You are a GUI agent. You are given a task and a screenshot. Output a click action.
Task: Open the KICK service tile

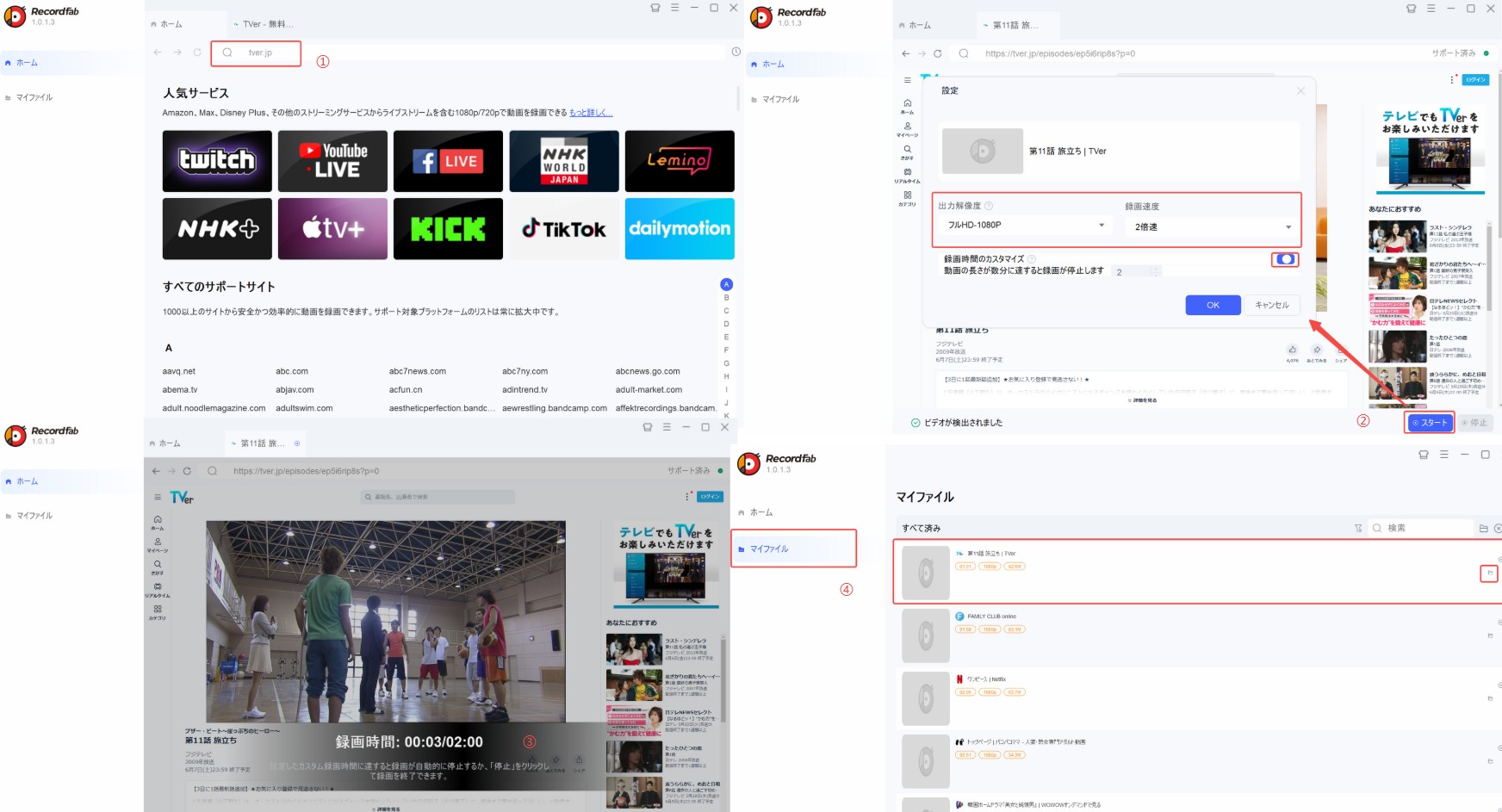(448, 229)
